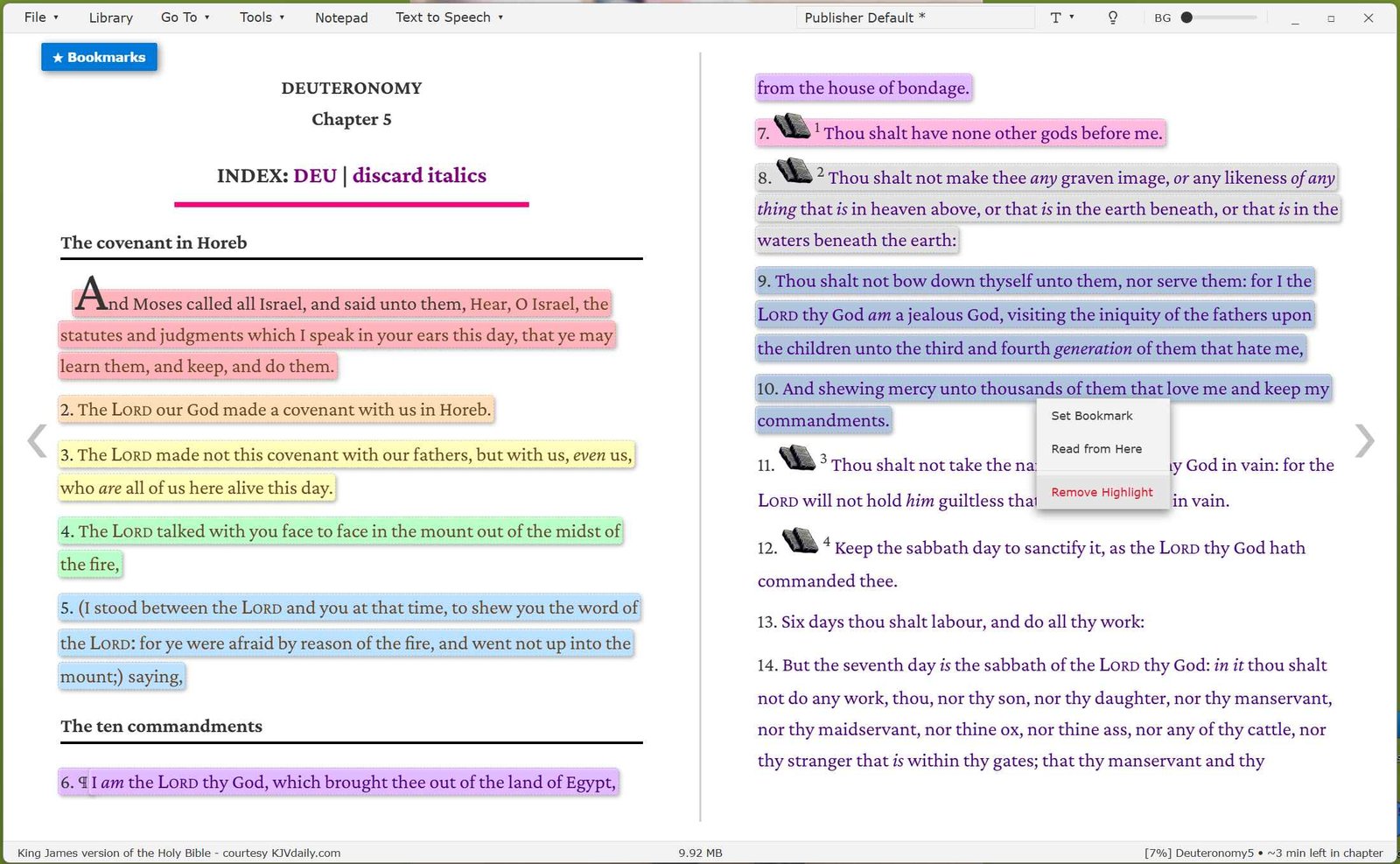
Task: Click the Deuteronomy5 progress status text
Action: [1263, 853]
